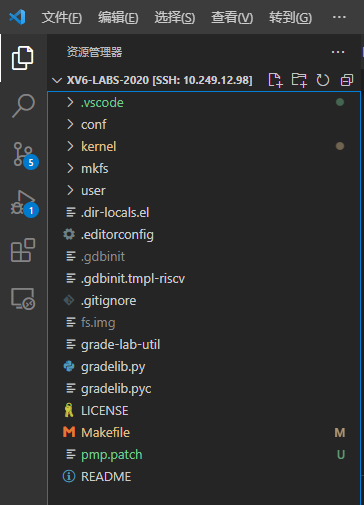Show more actions in 资源管理器 header
Image resolution: width=364 pixels, height=505 pixels.
tap(338, 52)
